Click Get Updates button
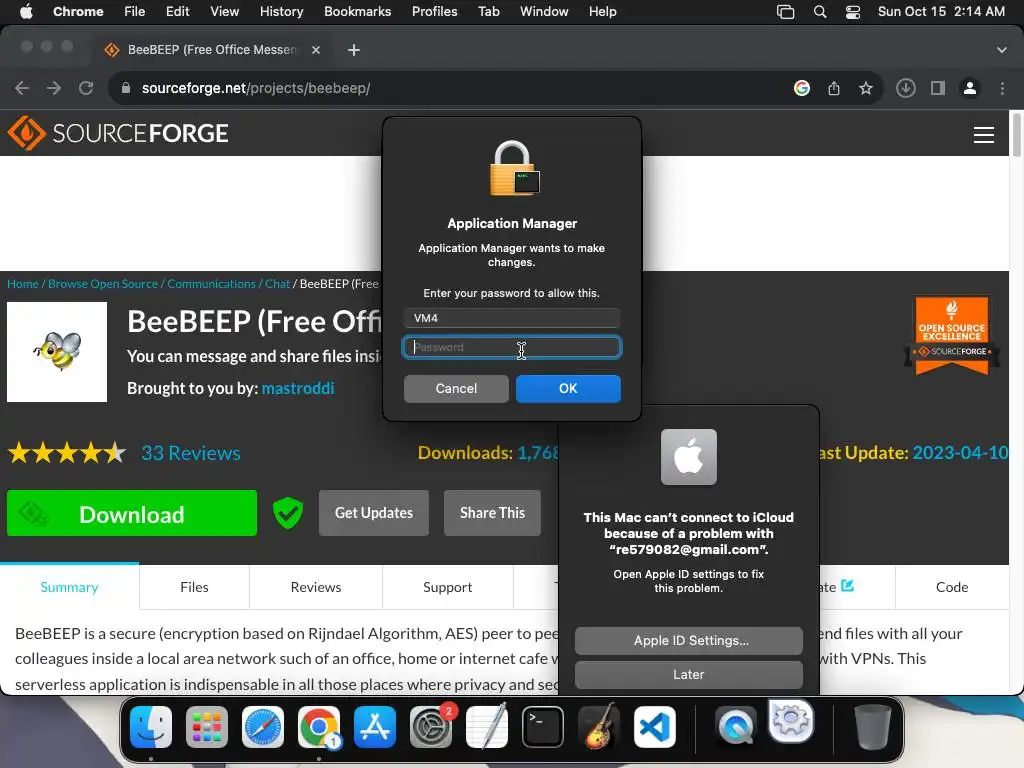 [x=374, y=513]
